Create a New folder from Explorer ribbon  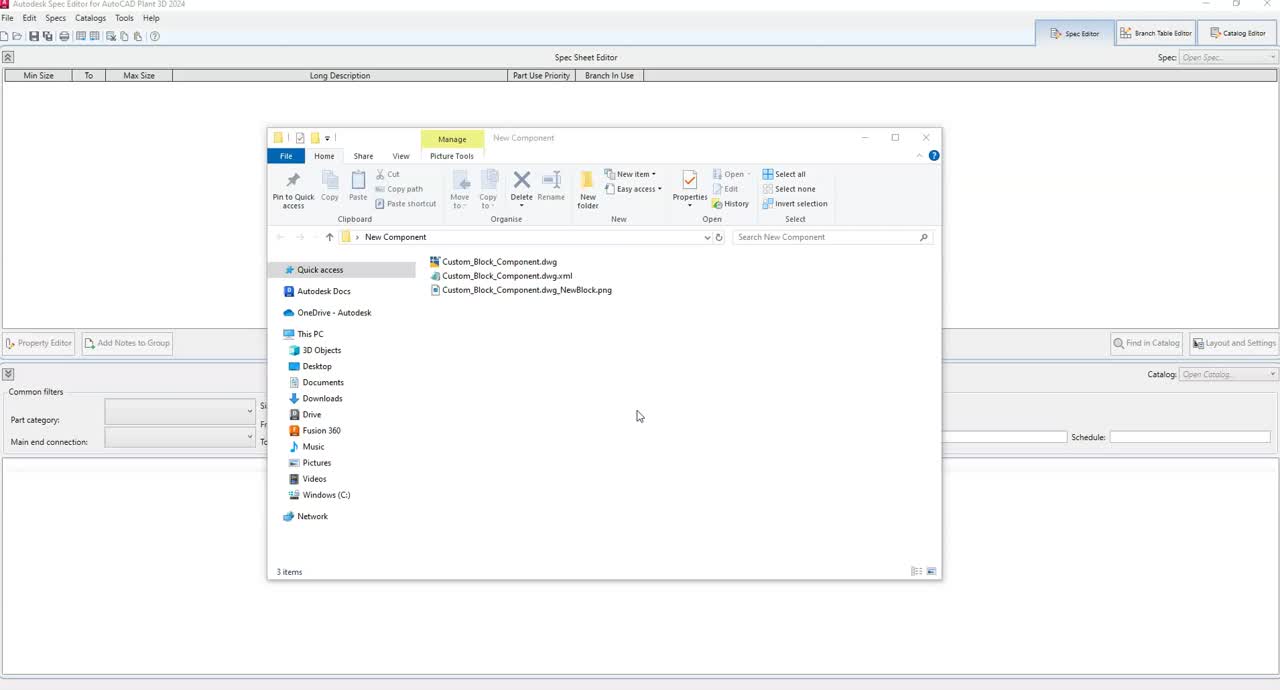coord(588,189)
